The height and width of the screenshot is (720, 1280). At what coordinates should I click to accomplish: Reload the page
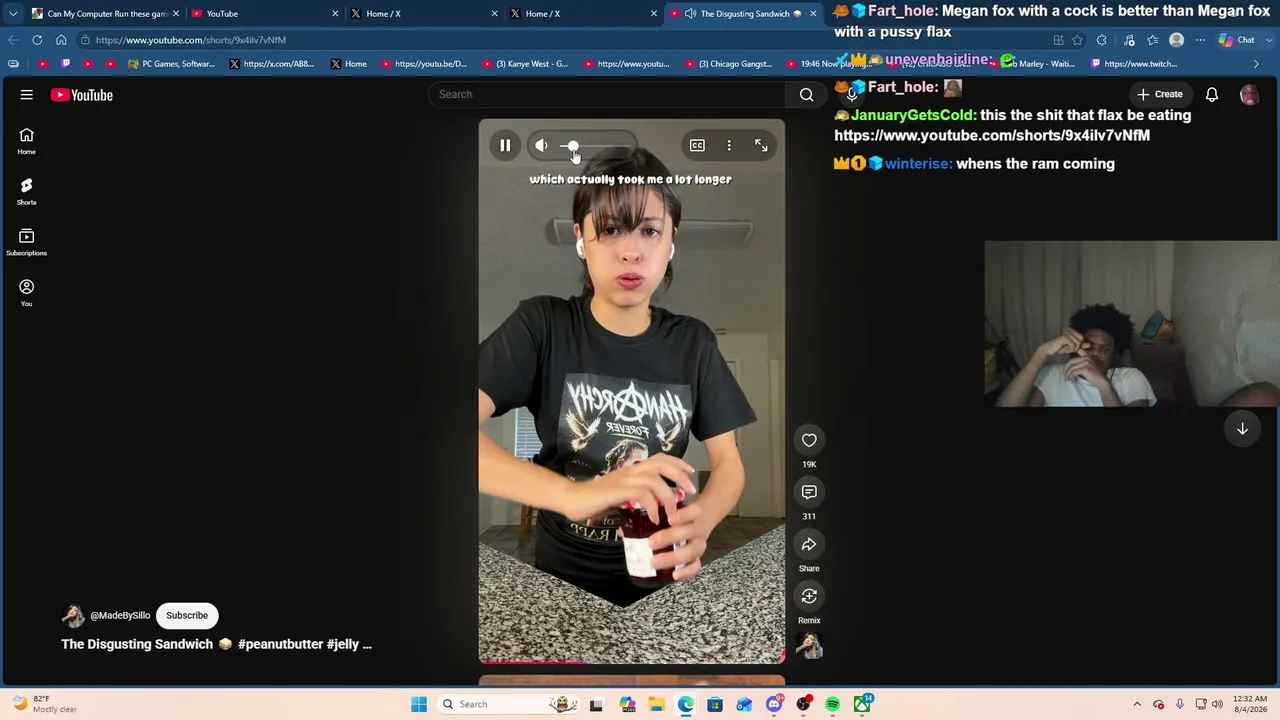point(37,40)
